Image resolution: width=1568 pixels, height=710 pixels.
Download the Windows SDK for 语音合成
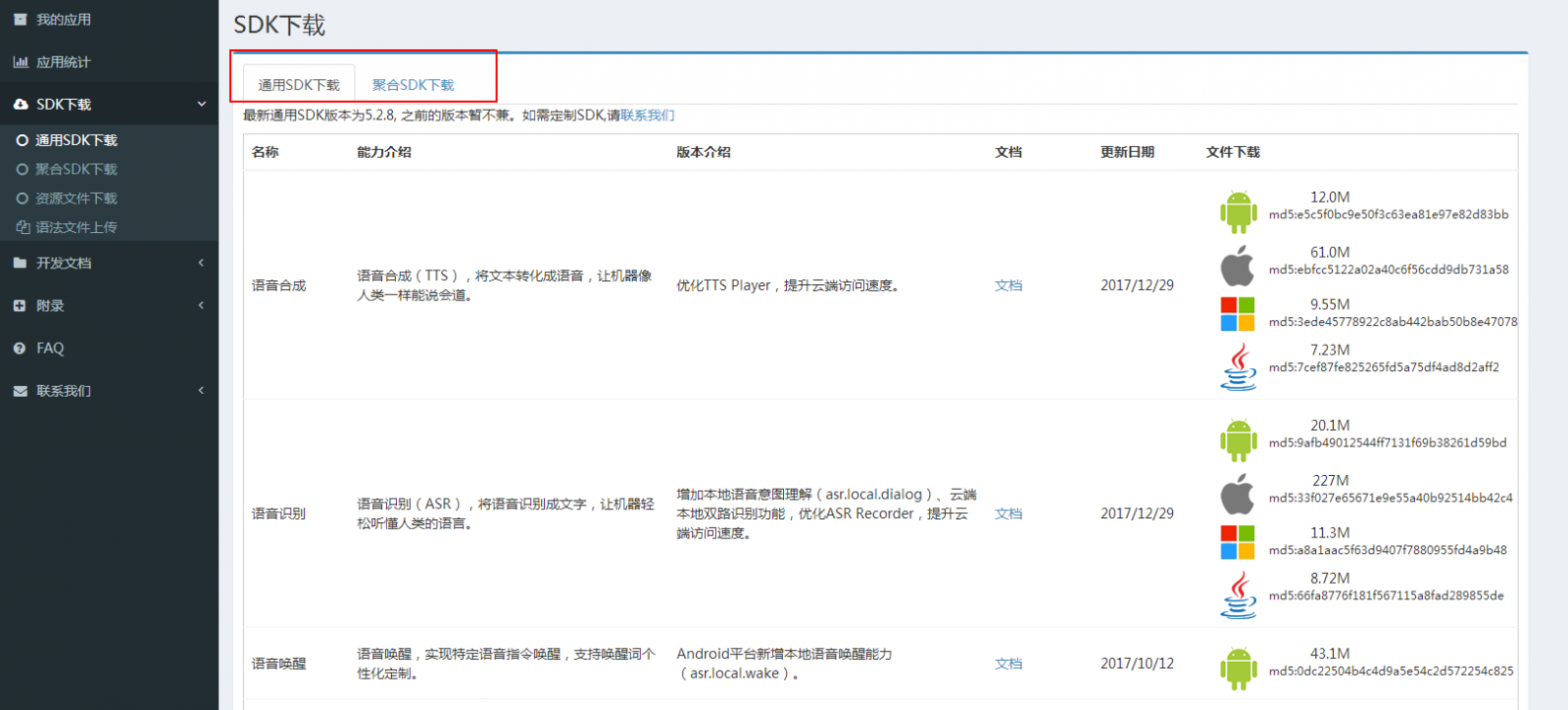(x=1238, y=314)
